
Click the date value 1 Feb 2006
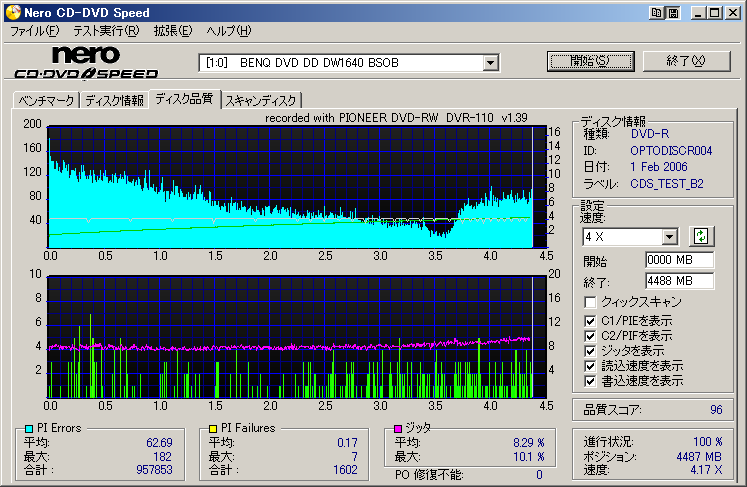coord(659,167)
